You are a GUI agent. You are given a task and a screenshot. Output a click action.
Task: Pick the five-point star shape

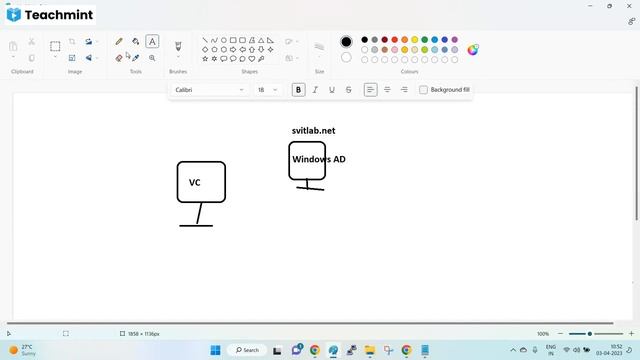pos(205,59)
